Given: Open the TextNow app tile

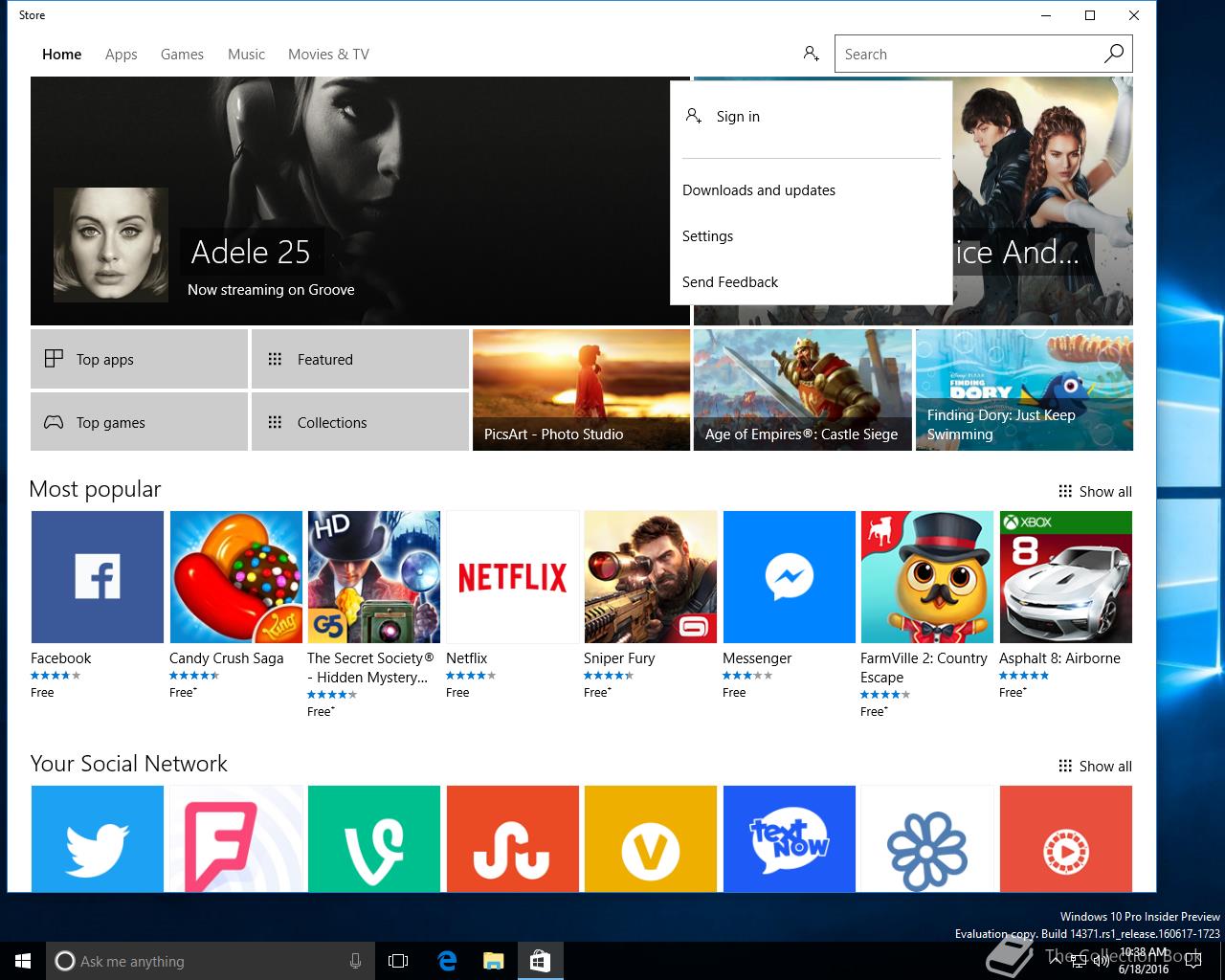Looking at the screenshot, I should coord(789,839).
